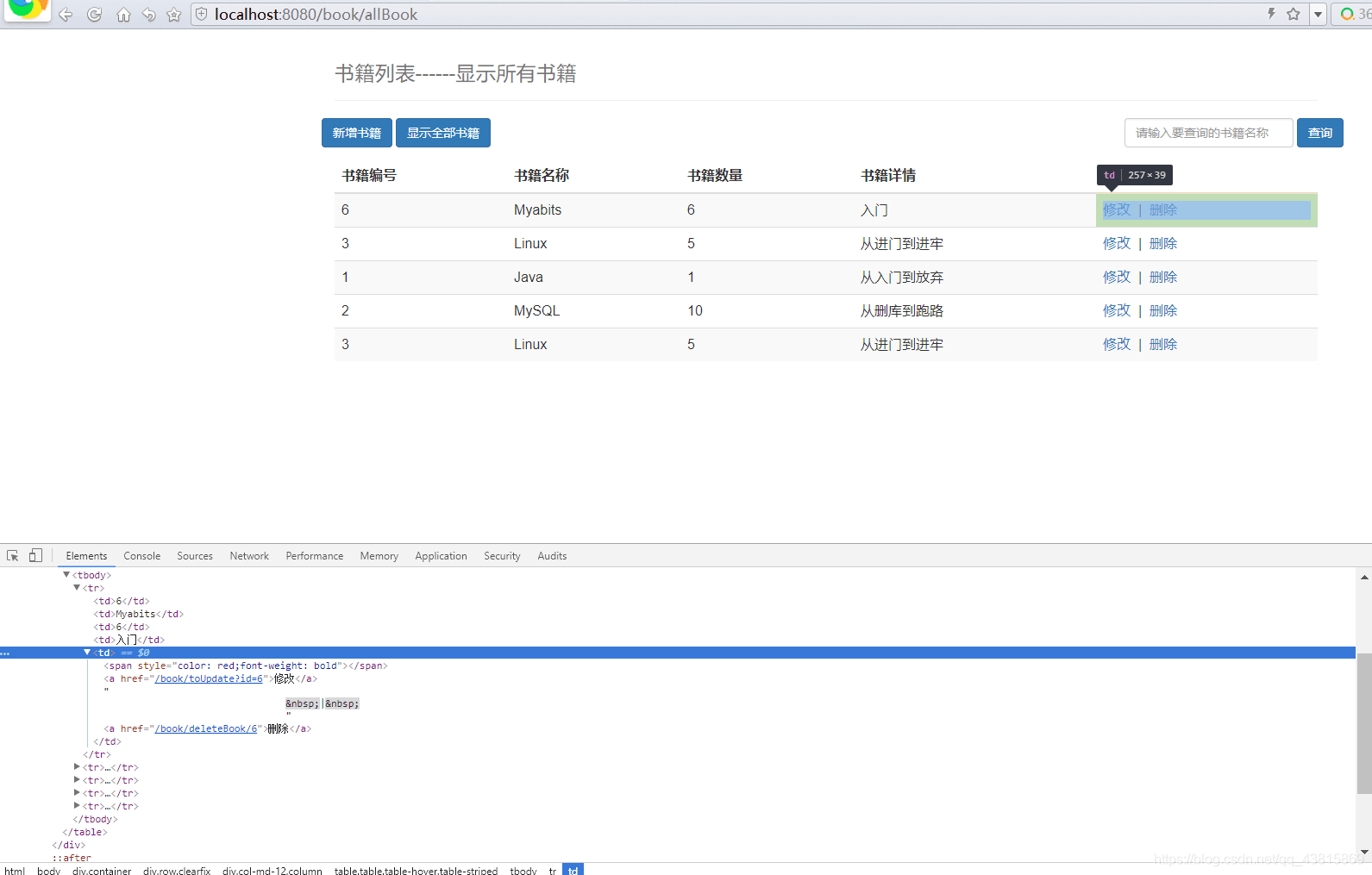Click the lightning speed-mode icon

point(1271,14)
